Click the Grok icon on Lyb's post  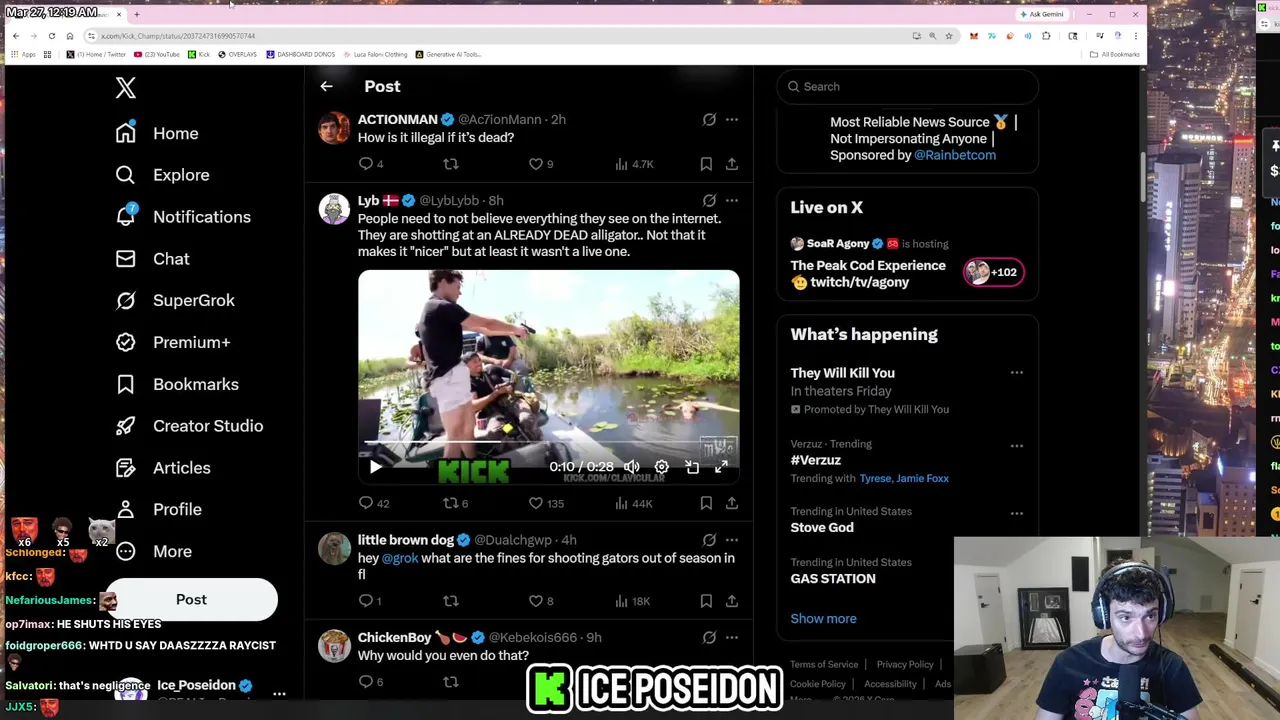click(709, 201)
